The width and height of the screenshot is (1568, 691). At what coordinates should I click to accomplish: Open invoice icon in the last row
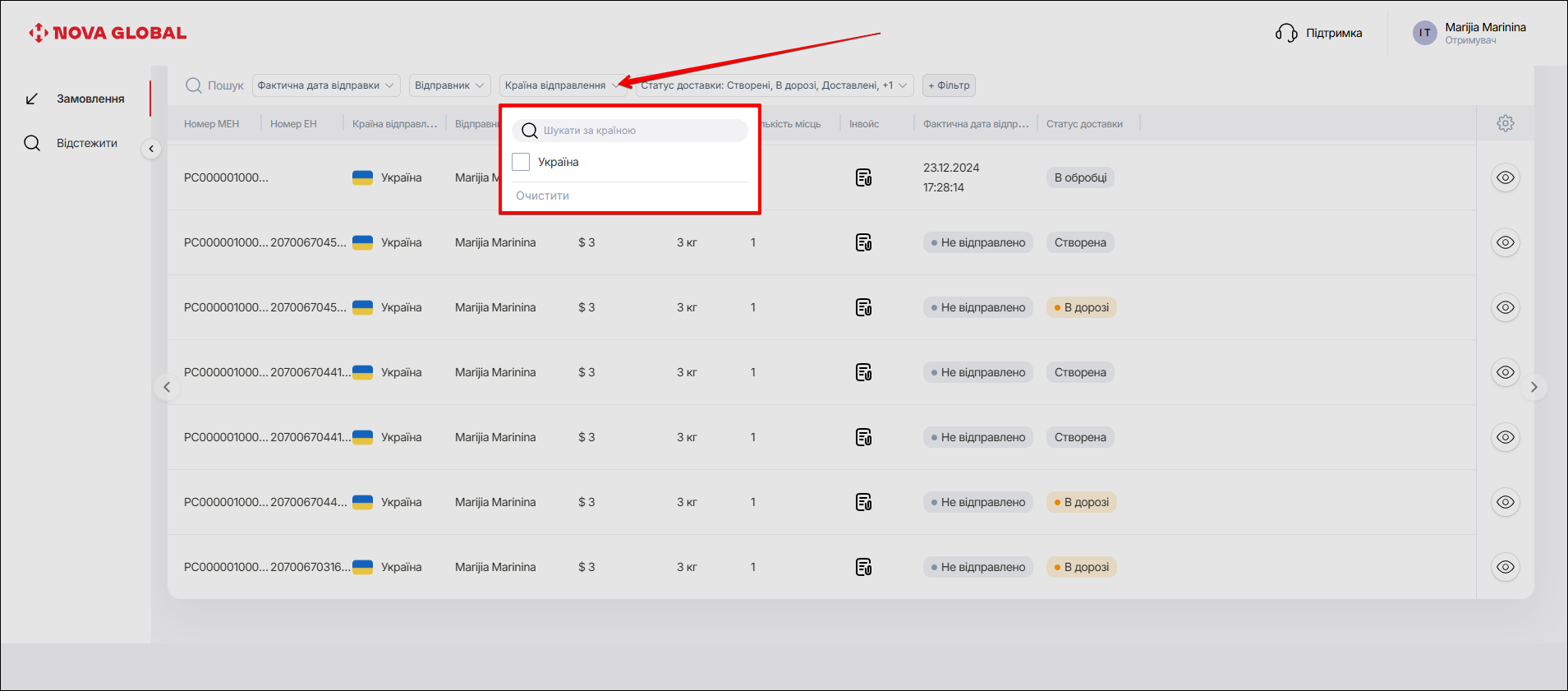pyautogui.click(x=863, y=567)
